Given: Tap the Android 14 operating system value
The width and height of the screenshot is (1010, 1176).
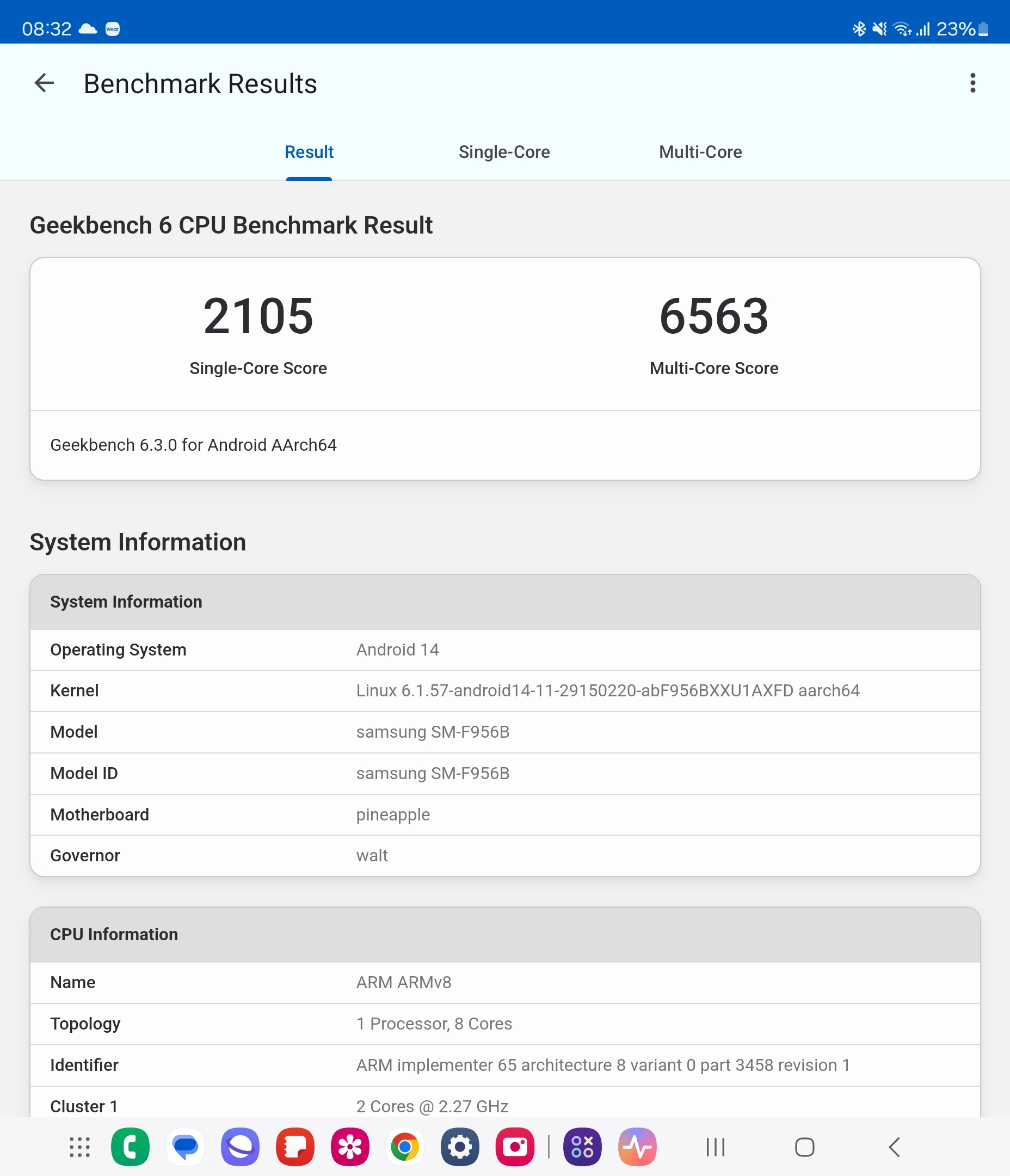Looking at the screenshot, I should click(x=398, y=650).
